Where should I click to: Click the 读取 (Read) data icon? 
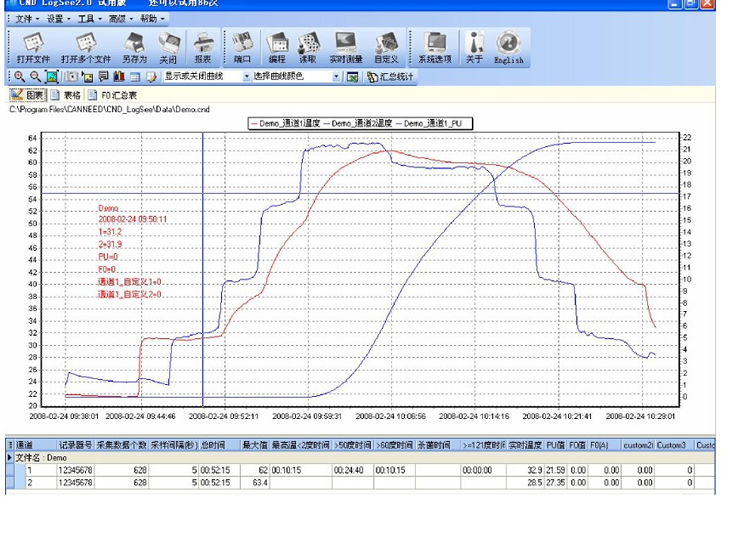pos(310,46)
